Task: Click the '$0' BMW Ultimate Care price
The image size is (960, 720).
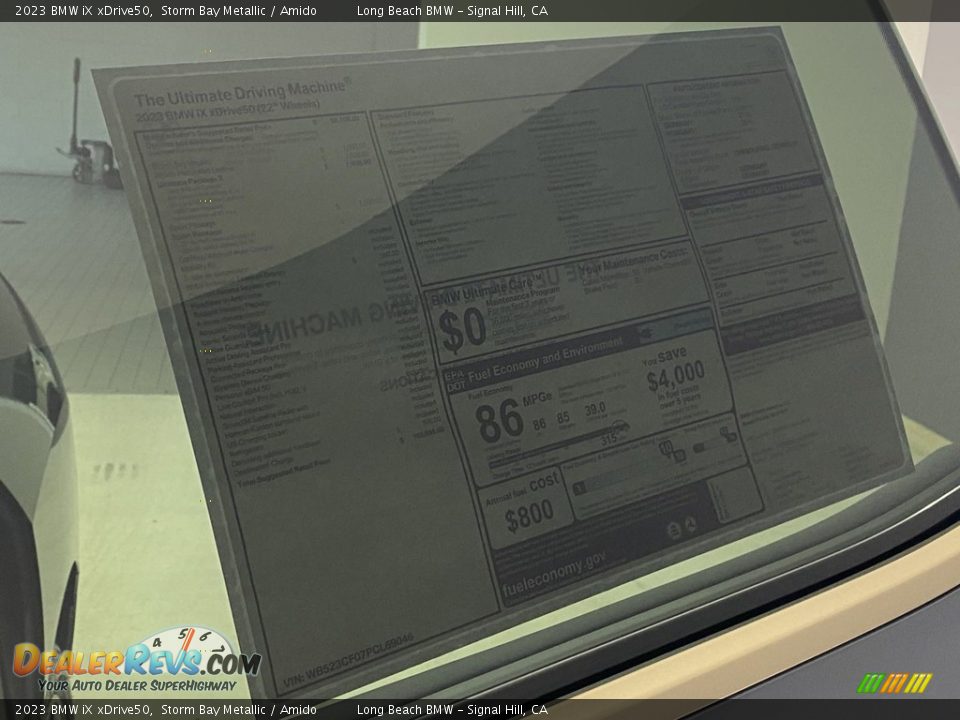Action: pos(462,331)
